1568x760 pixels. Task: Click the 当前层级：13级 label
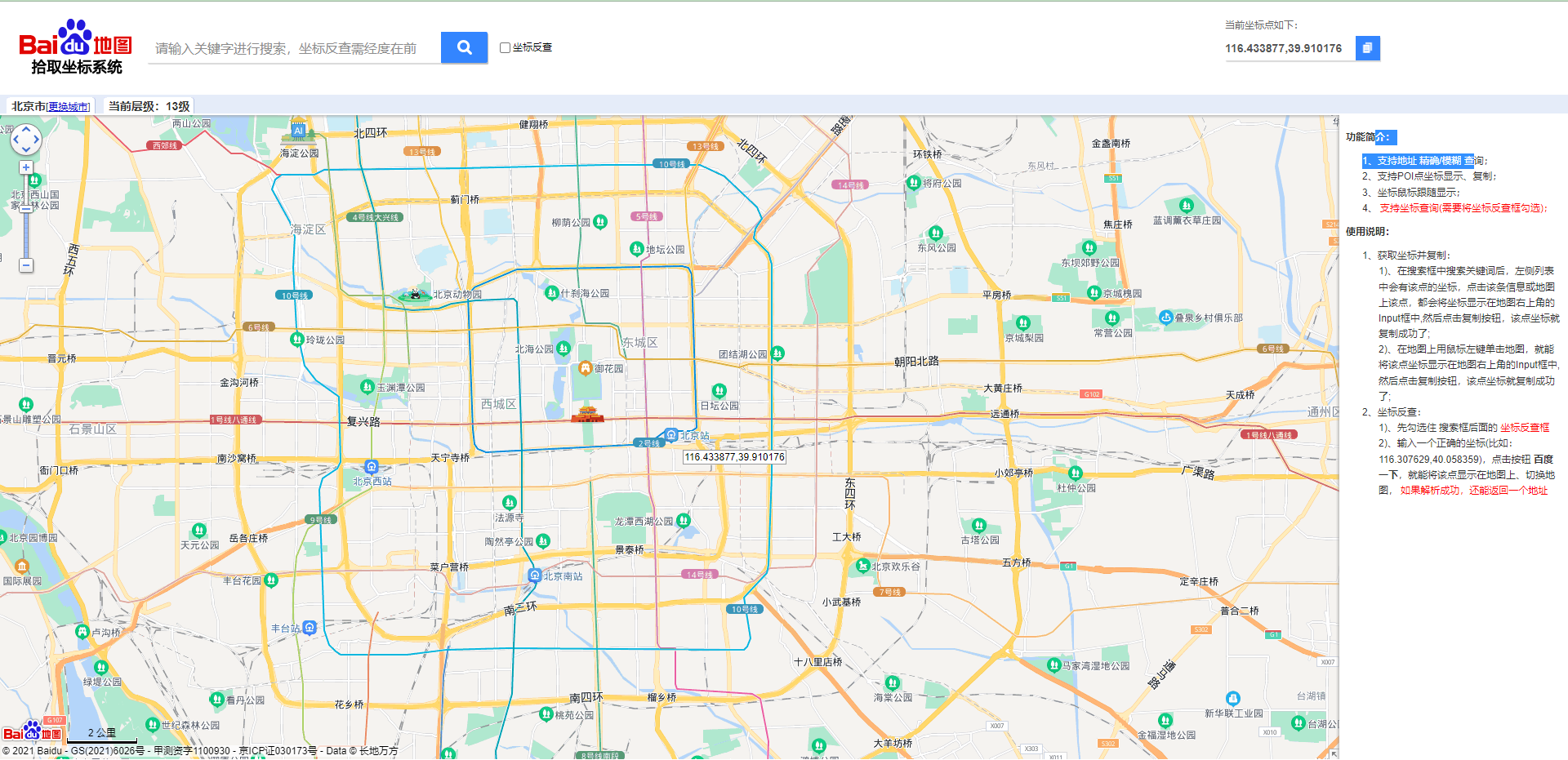(149, 106)
